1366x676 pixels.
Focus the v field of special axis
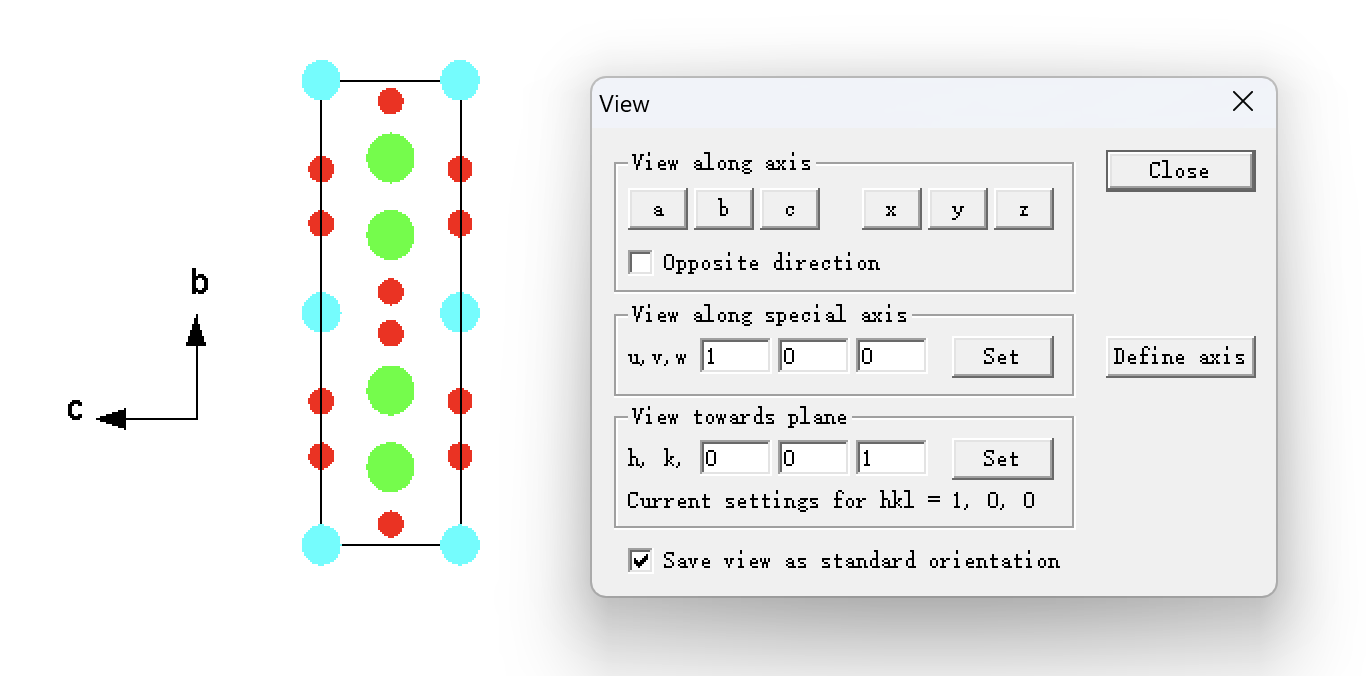[x=813, y=356]
